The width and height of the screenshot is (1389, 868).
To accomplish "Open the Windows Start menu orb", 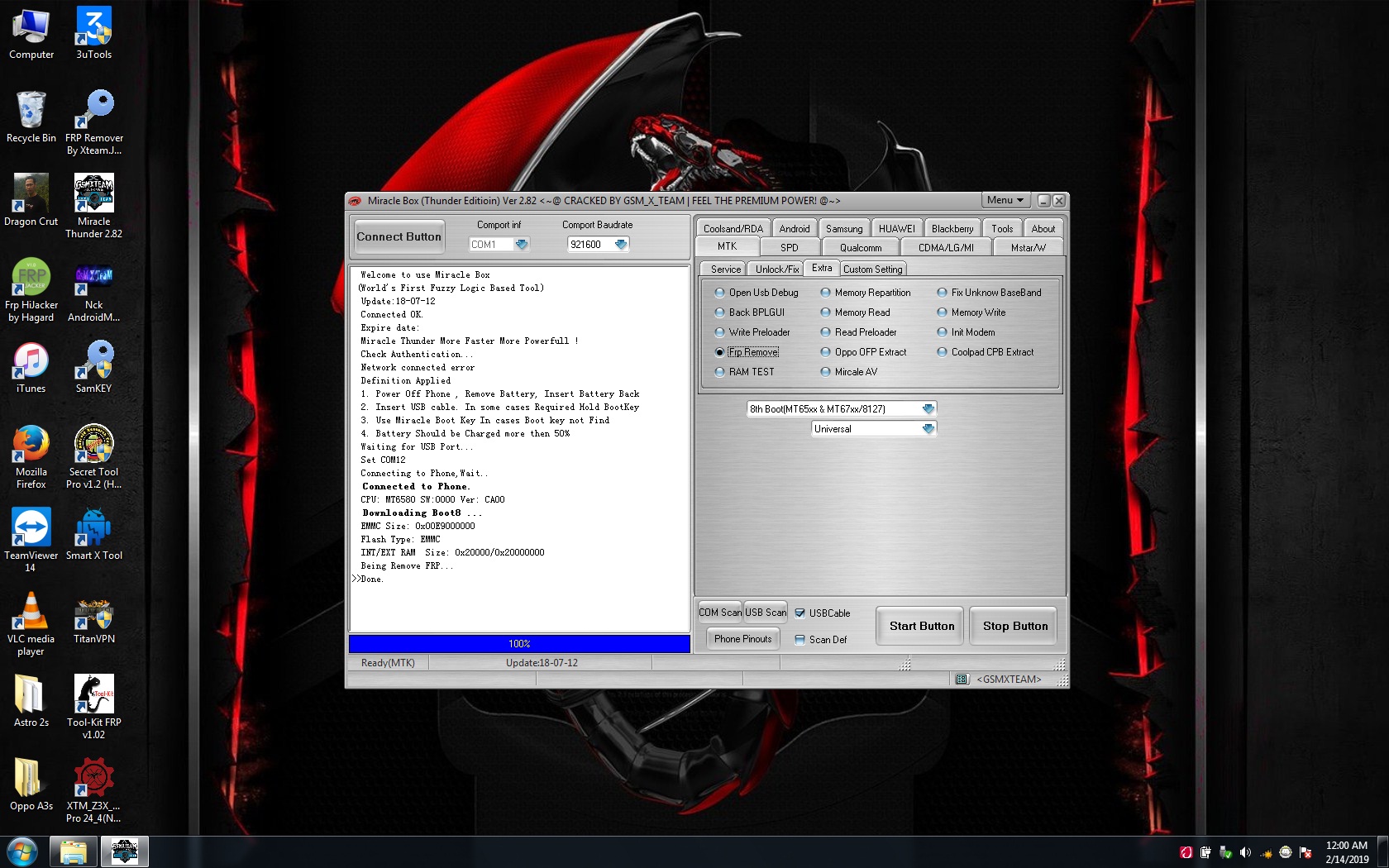I will point(22,851).
